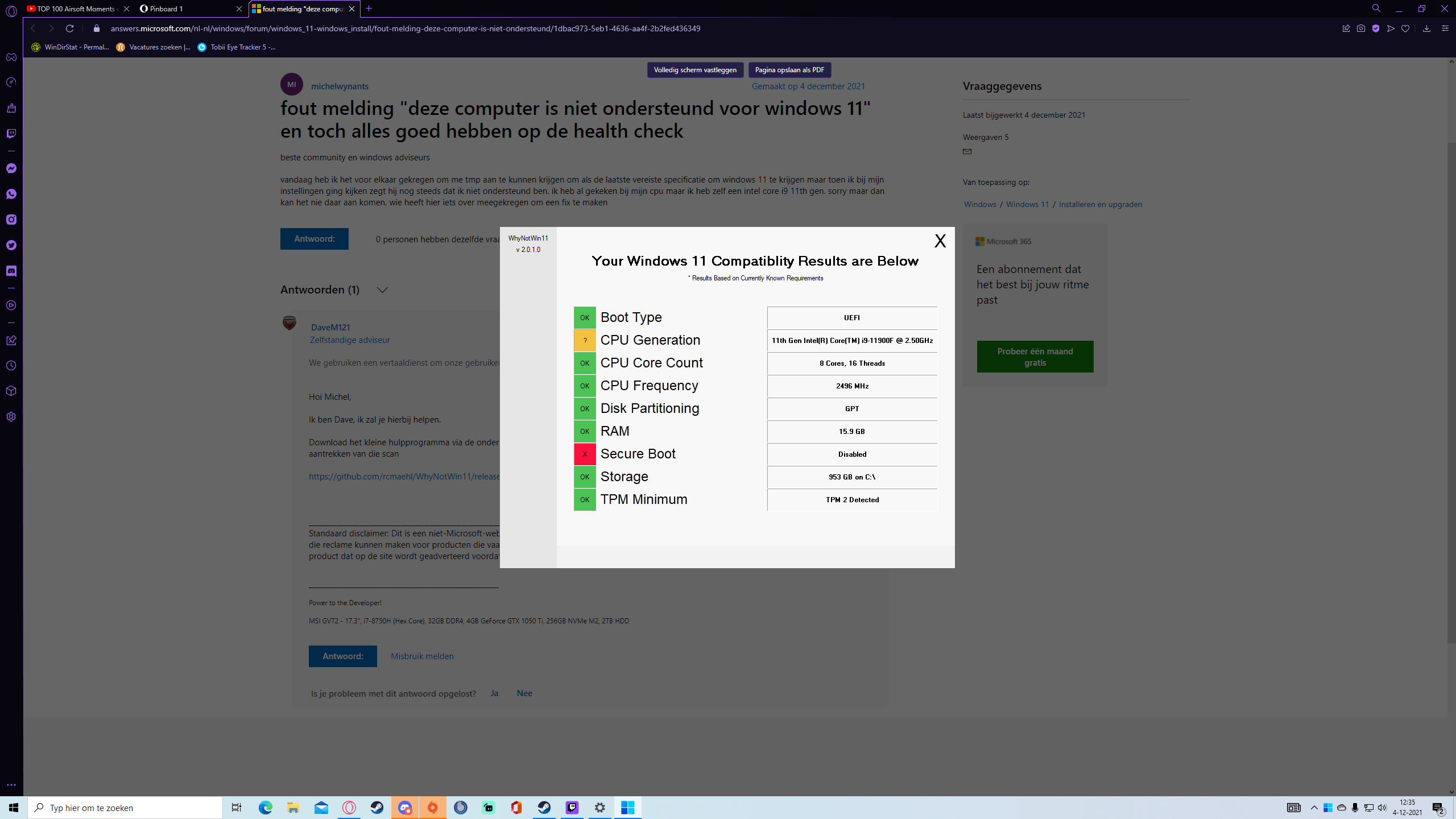Open WhatsApp in Opera sidebar
Viewport: 1456px width, 819px height.
pos(11,194)
